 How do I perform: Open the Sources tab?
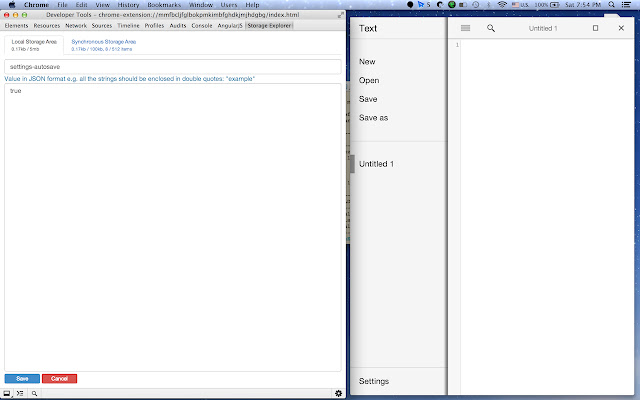pos(102,25)
